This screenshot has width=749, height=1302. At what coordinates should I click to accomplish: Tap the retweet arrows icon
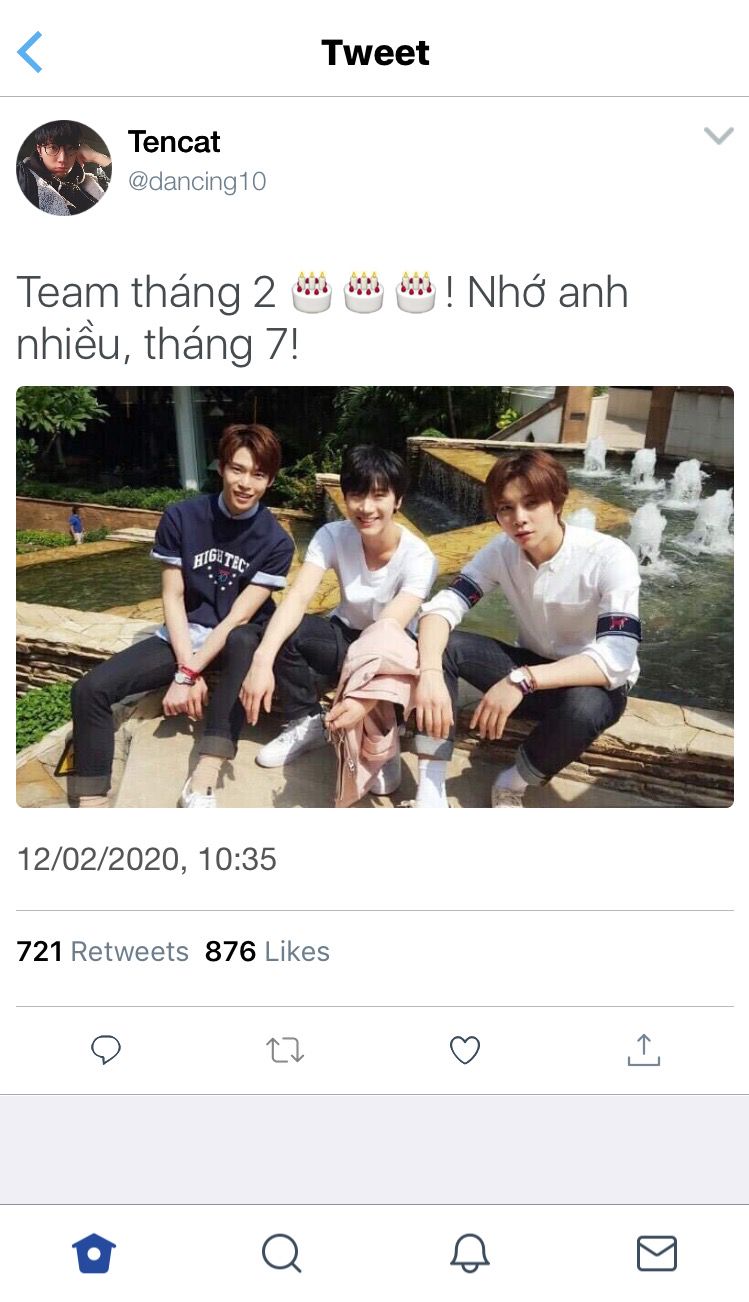point(285,1050)
